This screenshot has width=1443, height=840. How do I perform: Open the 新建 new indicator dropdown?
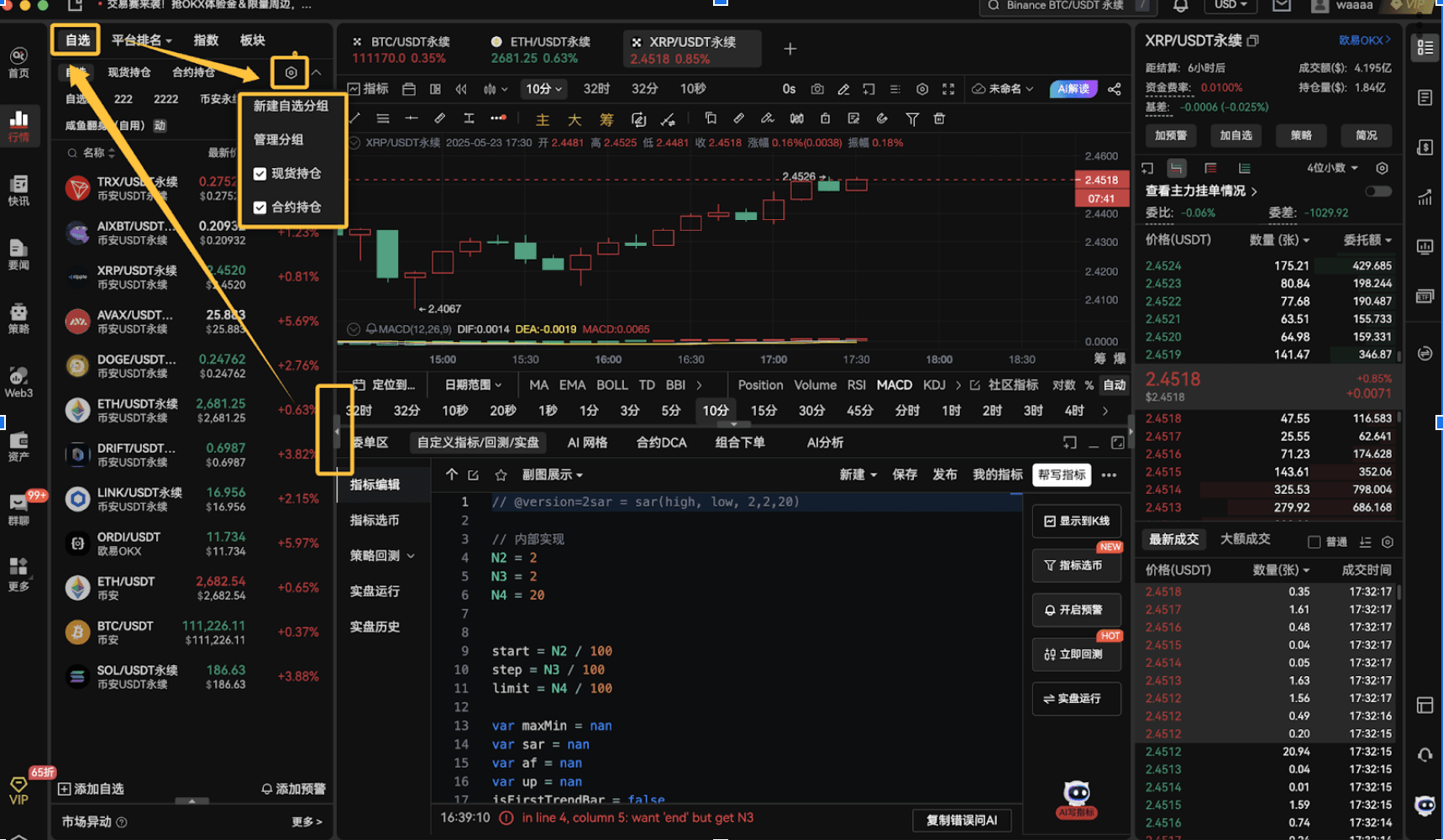pyautogui.click(x=858, y=475)
